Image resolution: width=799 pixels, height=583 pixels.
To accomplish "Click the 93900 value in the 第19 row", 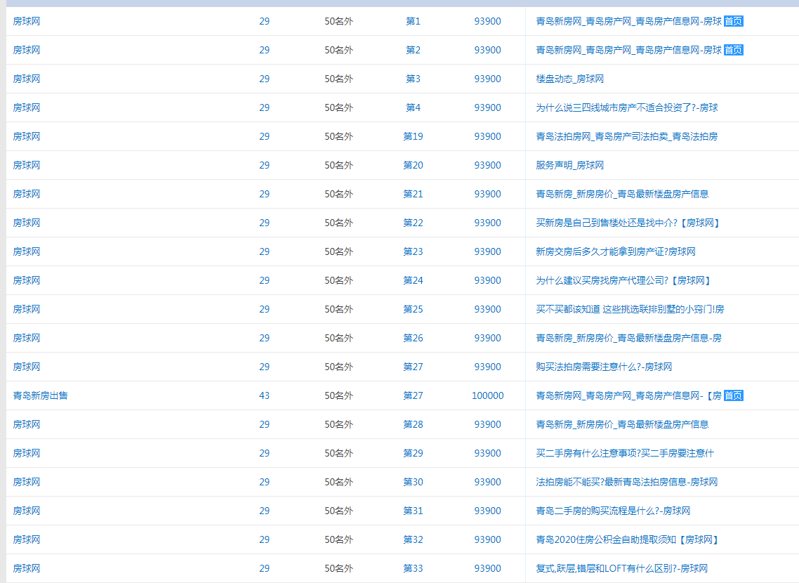I will pos(488,137).
